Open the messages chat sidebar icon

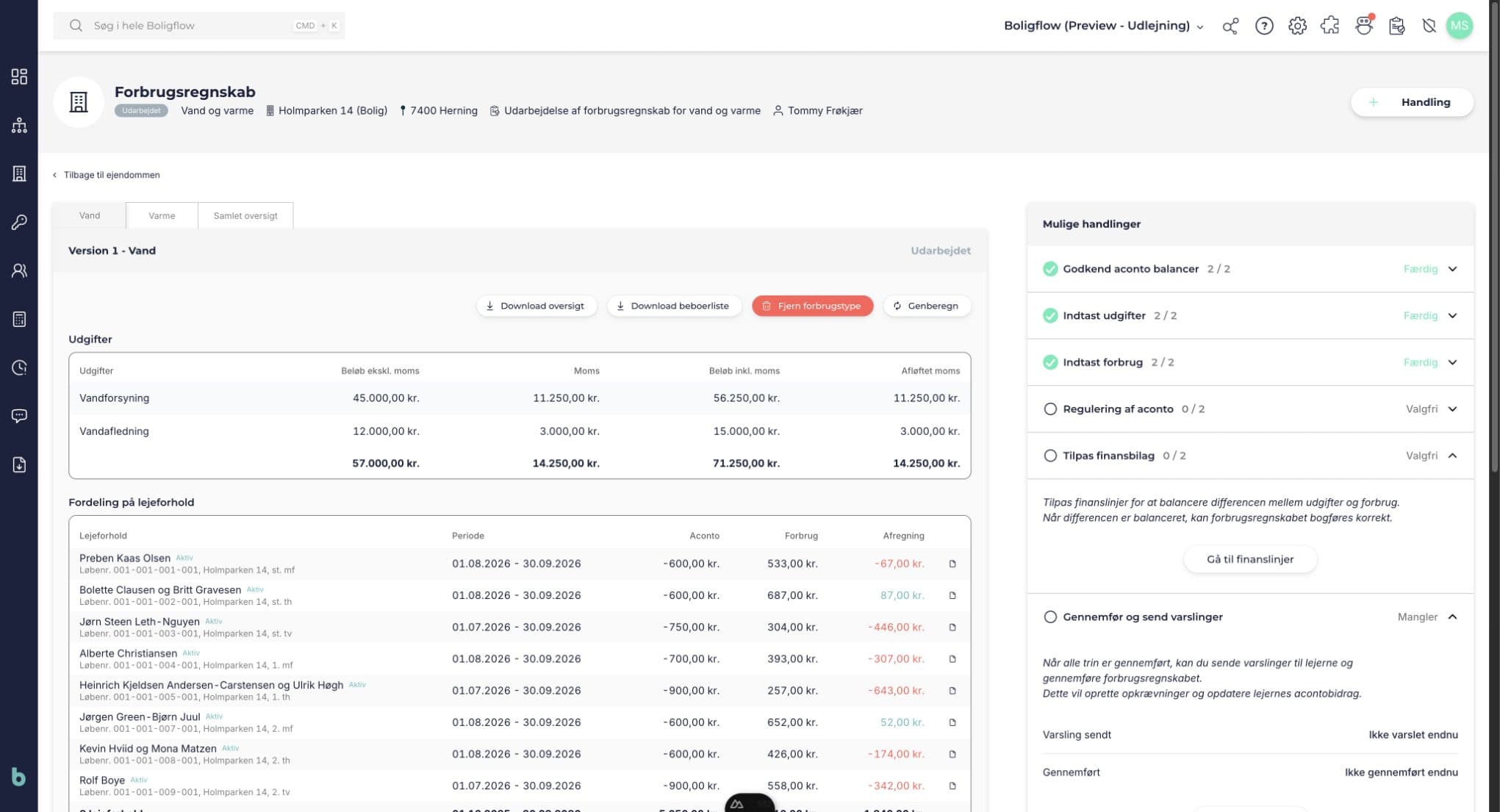tap(19, 416)
